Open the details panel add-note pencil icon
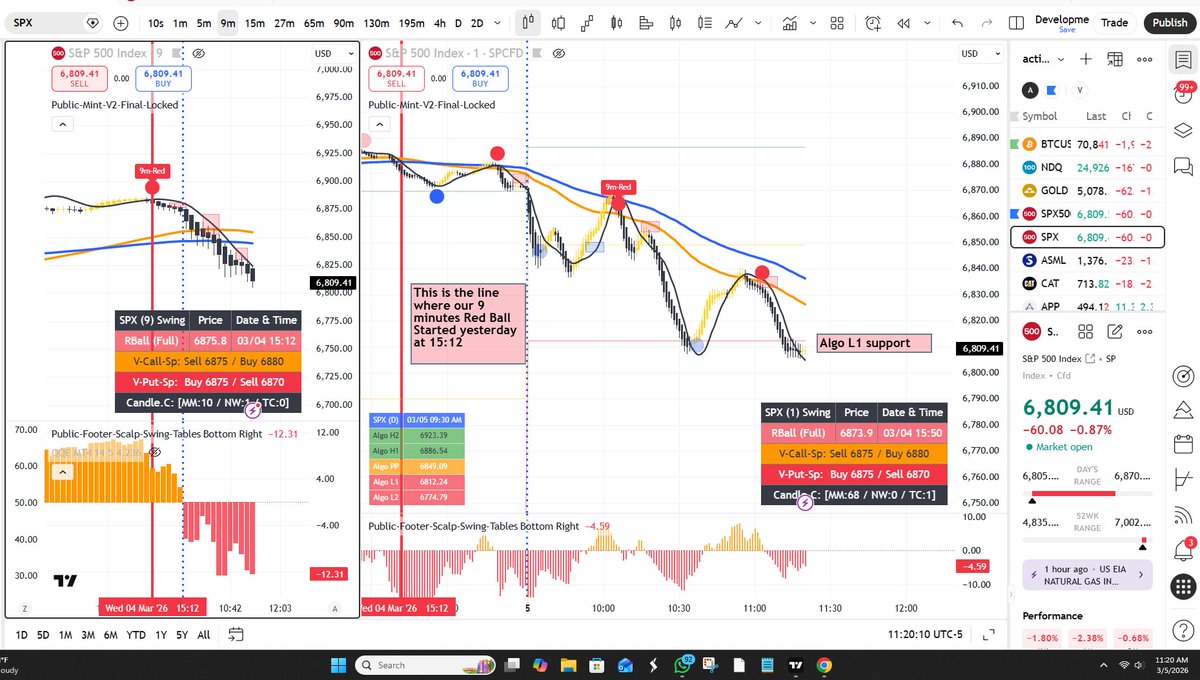Screen dimensions: 1200x680 pyautogui.click(x=1114, y=332)
